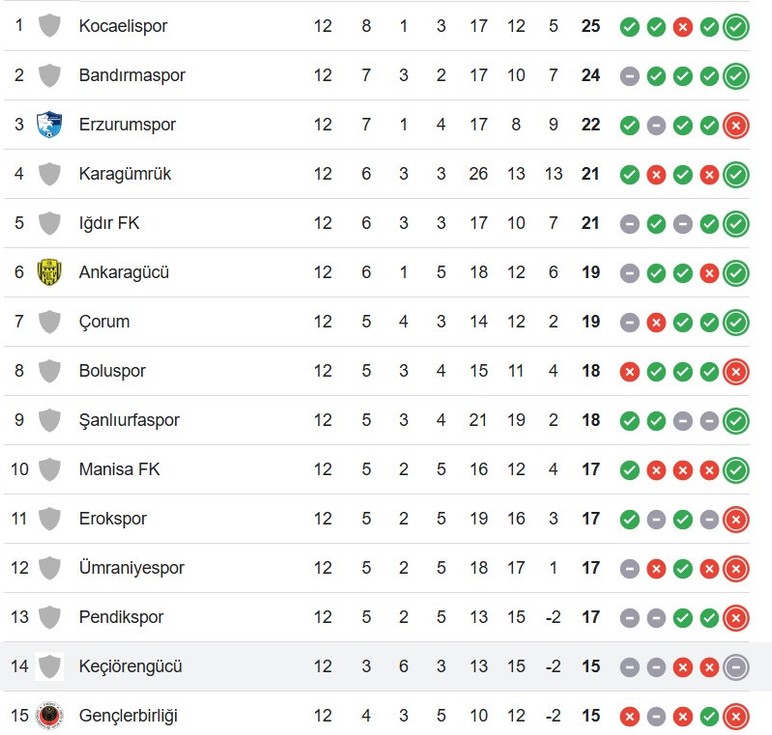The width and height of the screenshot is (772, 735).
Task: Click Boluspor's latest red loss icon
Action: tap(736, 371)
